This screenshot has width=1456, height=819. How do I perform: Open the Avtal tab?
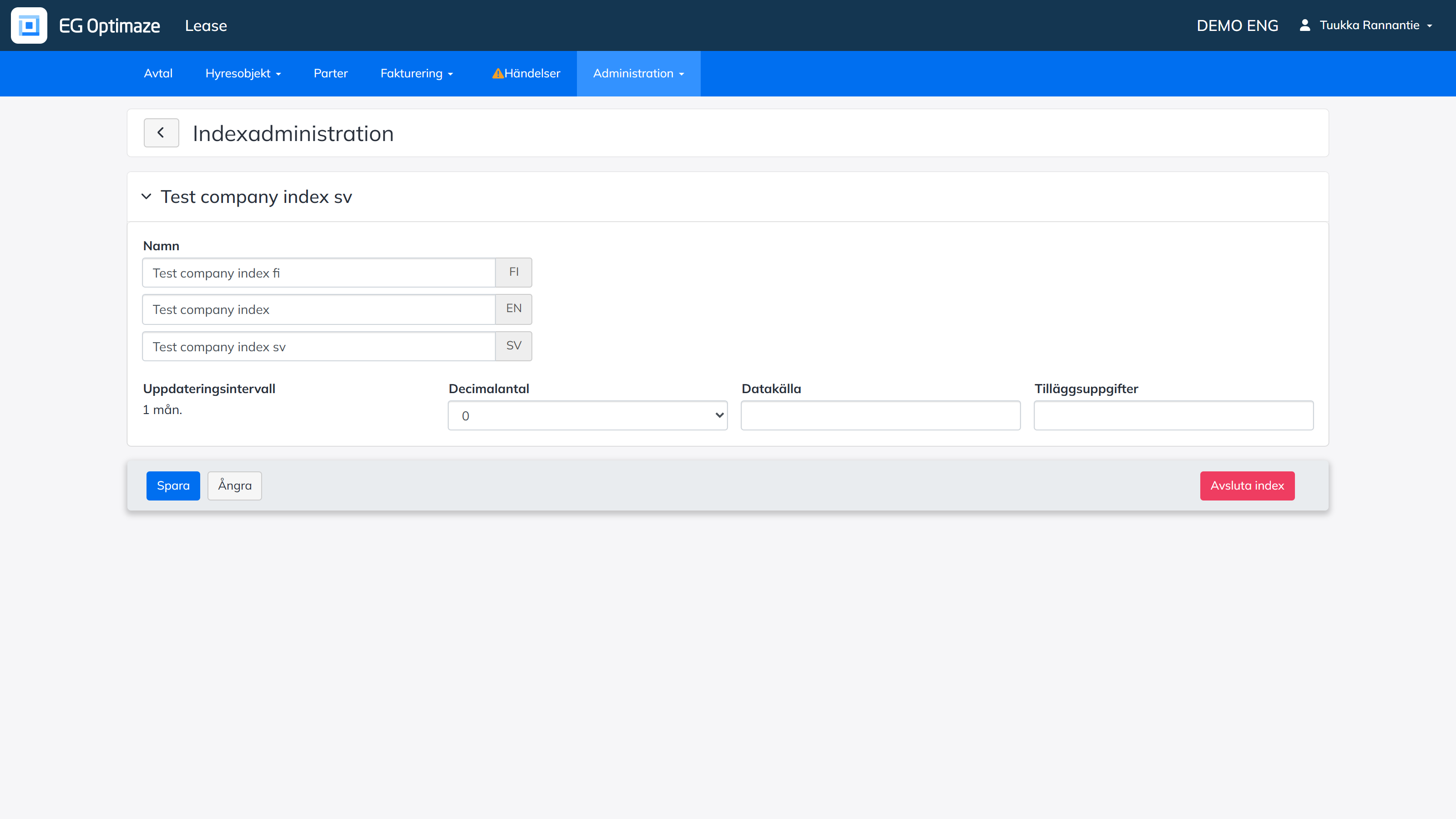click(158, 73)
